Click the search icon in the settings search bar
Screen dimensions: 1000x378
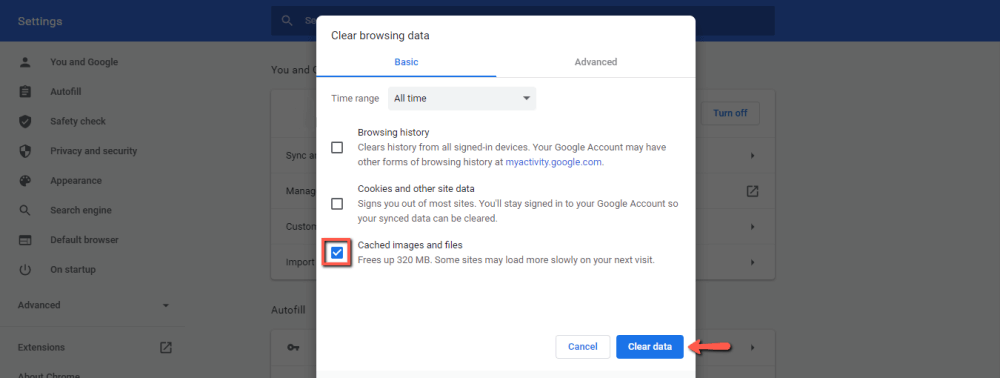pos(288,20)
